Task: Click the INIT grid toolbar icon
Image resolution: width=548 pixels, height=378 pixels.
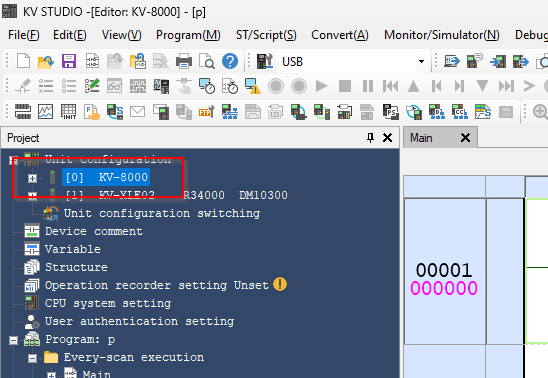Action: tap(68, 112)
